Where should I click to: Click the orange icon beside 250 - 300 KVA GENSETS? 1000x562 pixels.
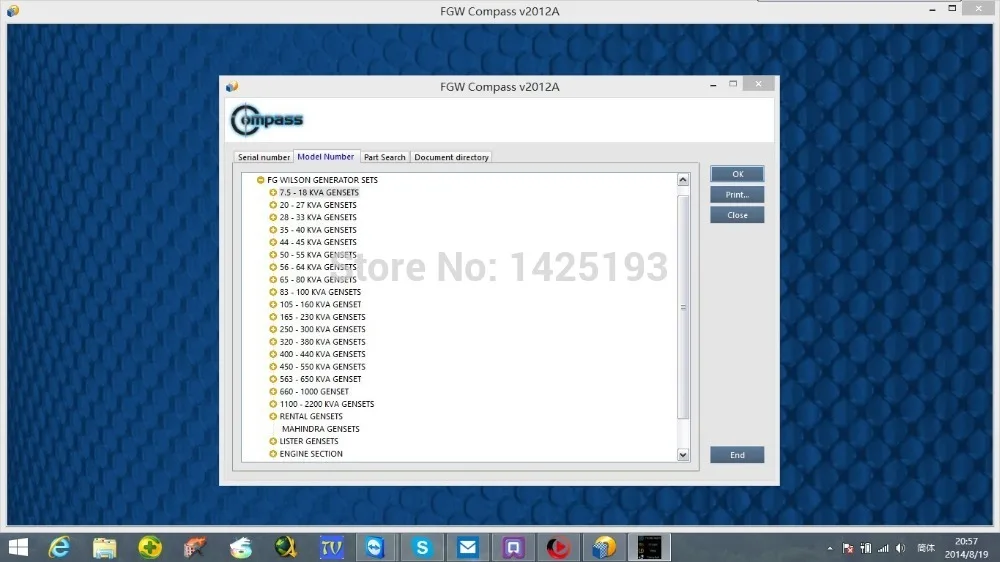(x=273, y=329)
